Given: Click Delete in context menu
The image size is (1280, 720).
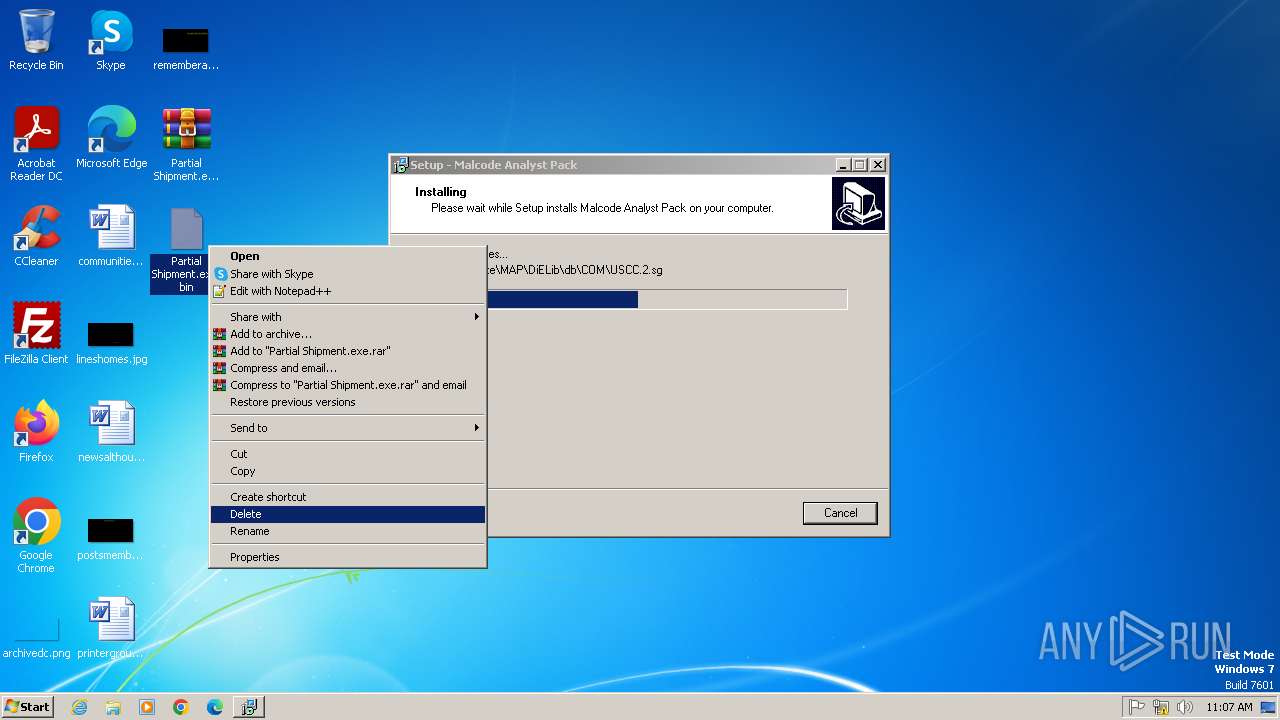Looking at the screenshot, I should [348, 514].
